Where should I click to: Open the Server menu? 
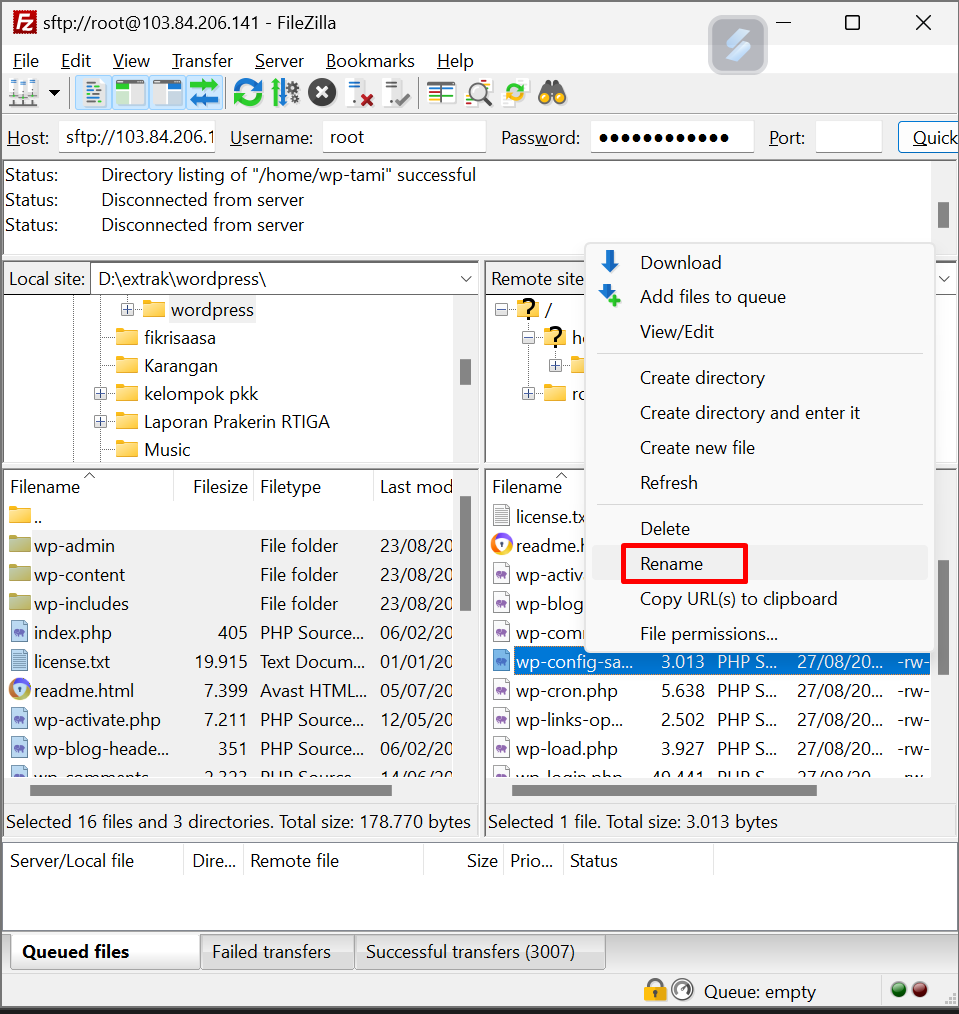(279, 61)
